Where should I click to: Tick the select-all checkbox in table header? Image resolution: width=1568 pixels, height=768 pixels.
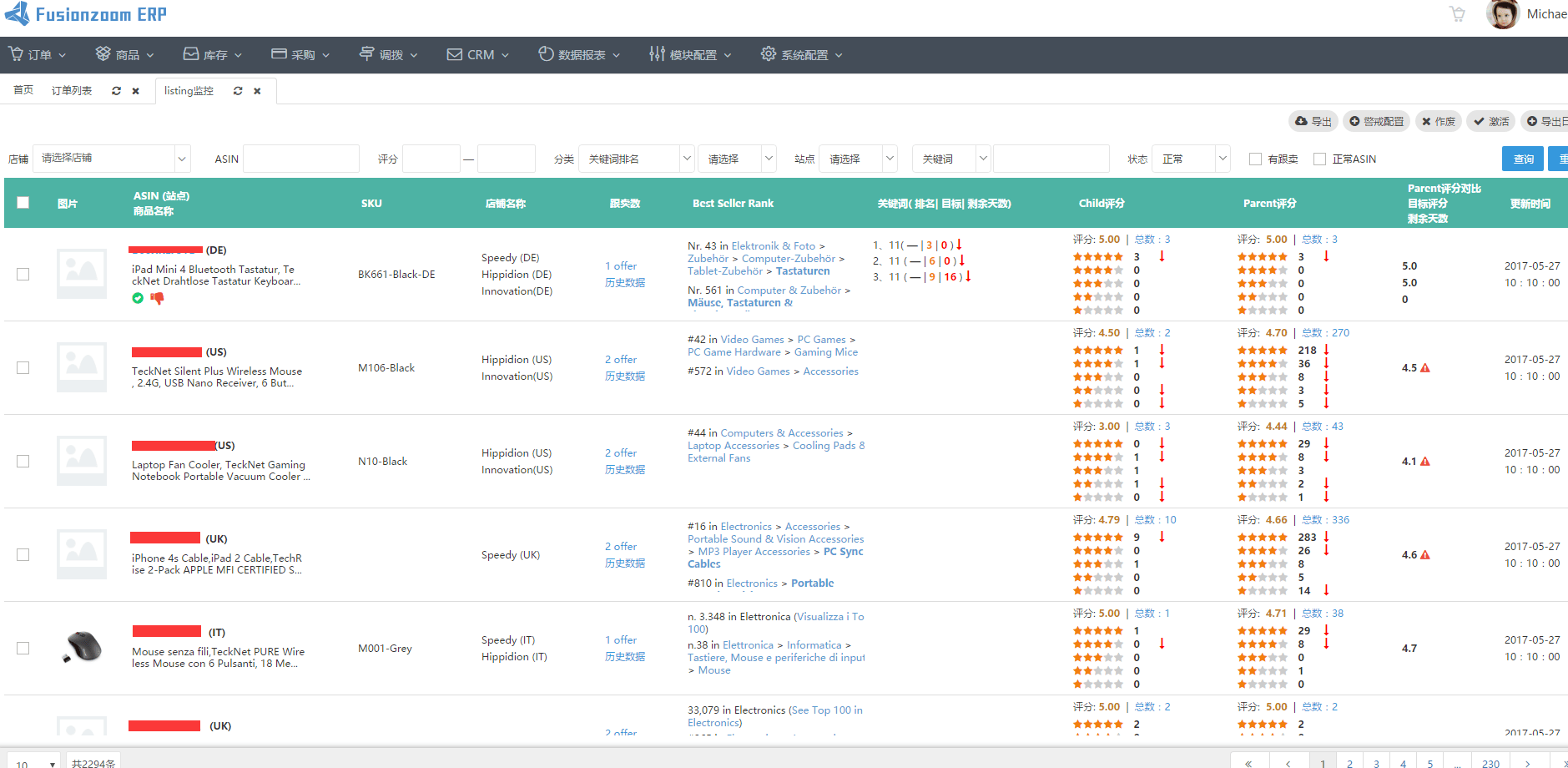coord(23,203)
